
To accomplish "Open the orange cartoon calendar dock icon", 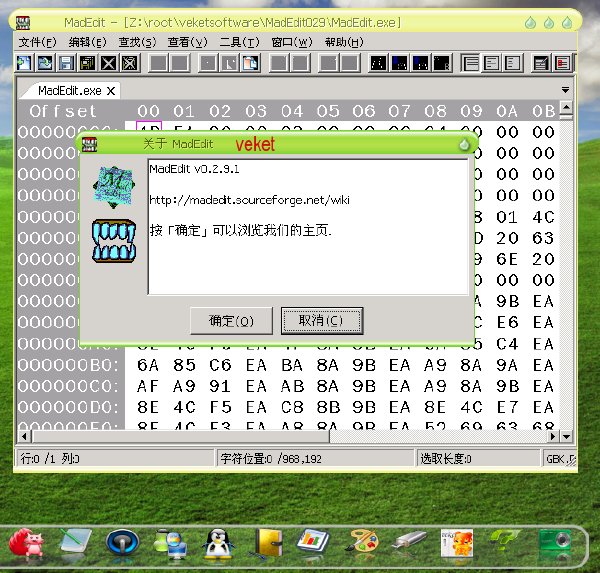I will point(457,543).
